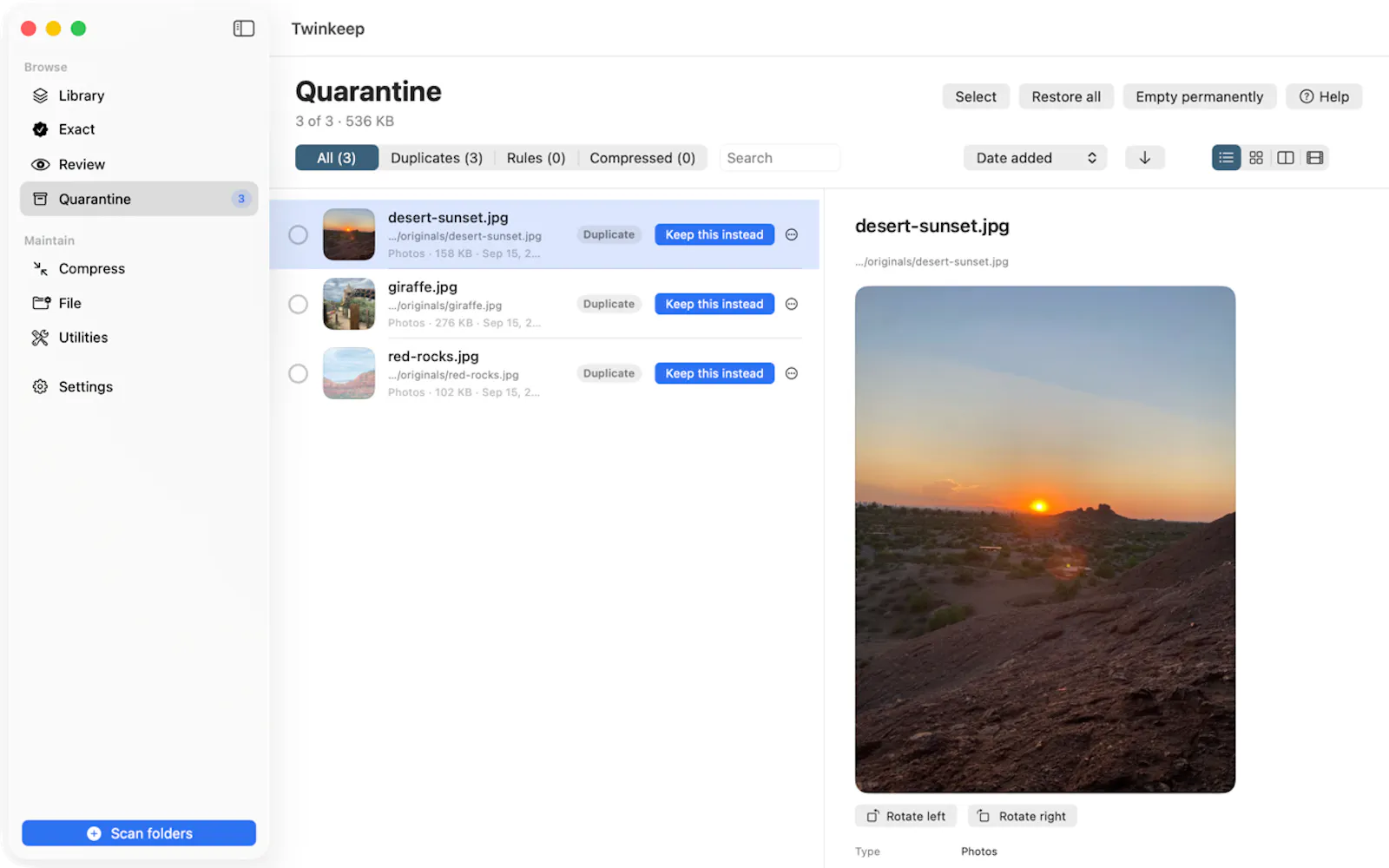
Task: Switch to split column view
Action: (x=1286, y=157)
